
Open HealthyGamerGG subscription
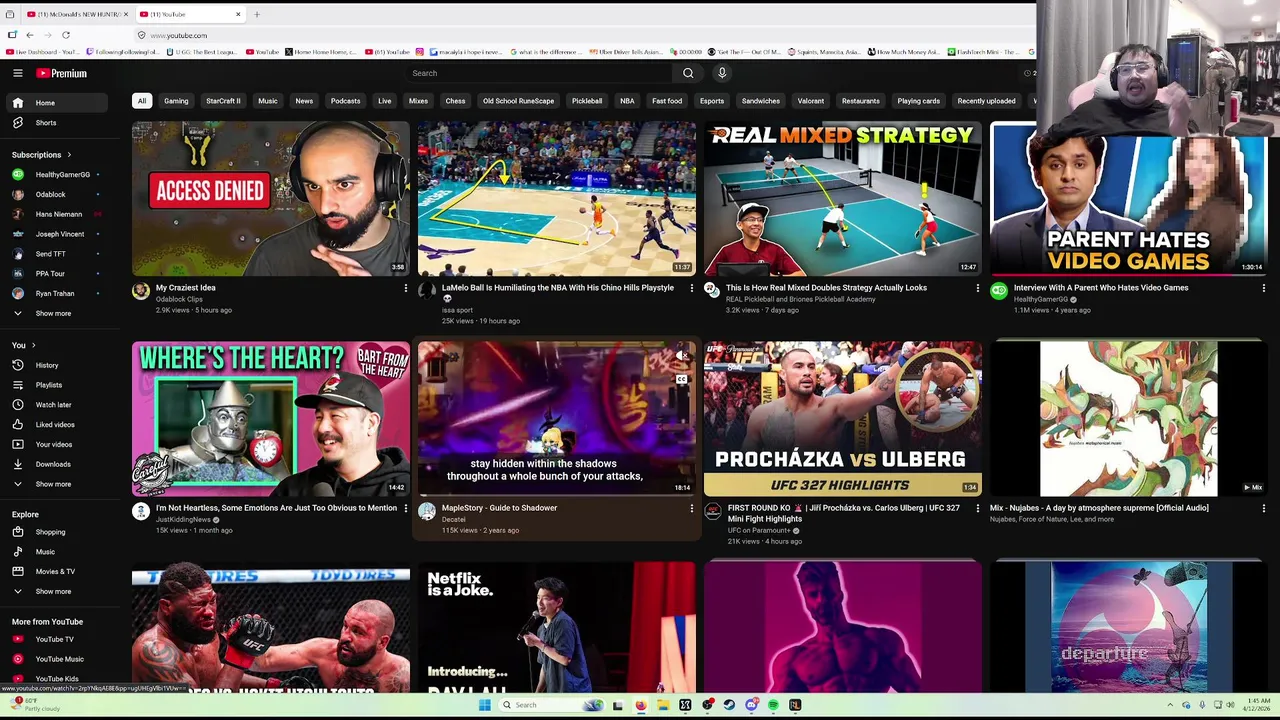coord(57,175)
